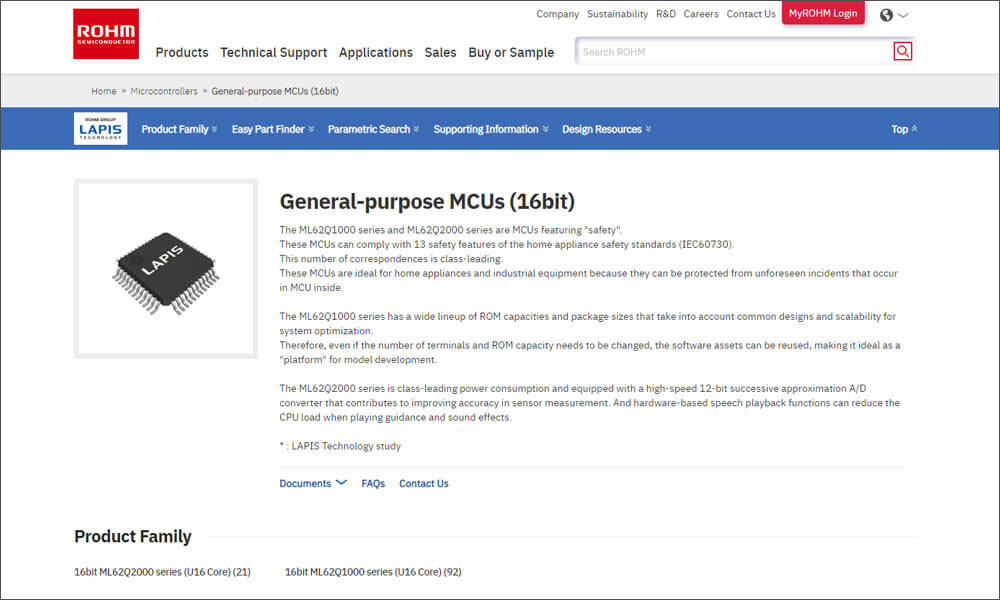Open the globe language selector

point(893,15)
